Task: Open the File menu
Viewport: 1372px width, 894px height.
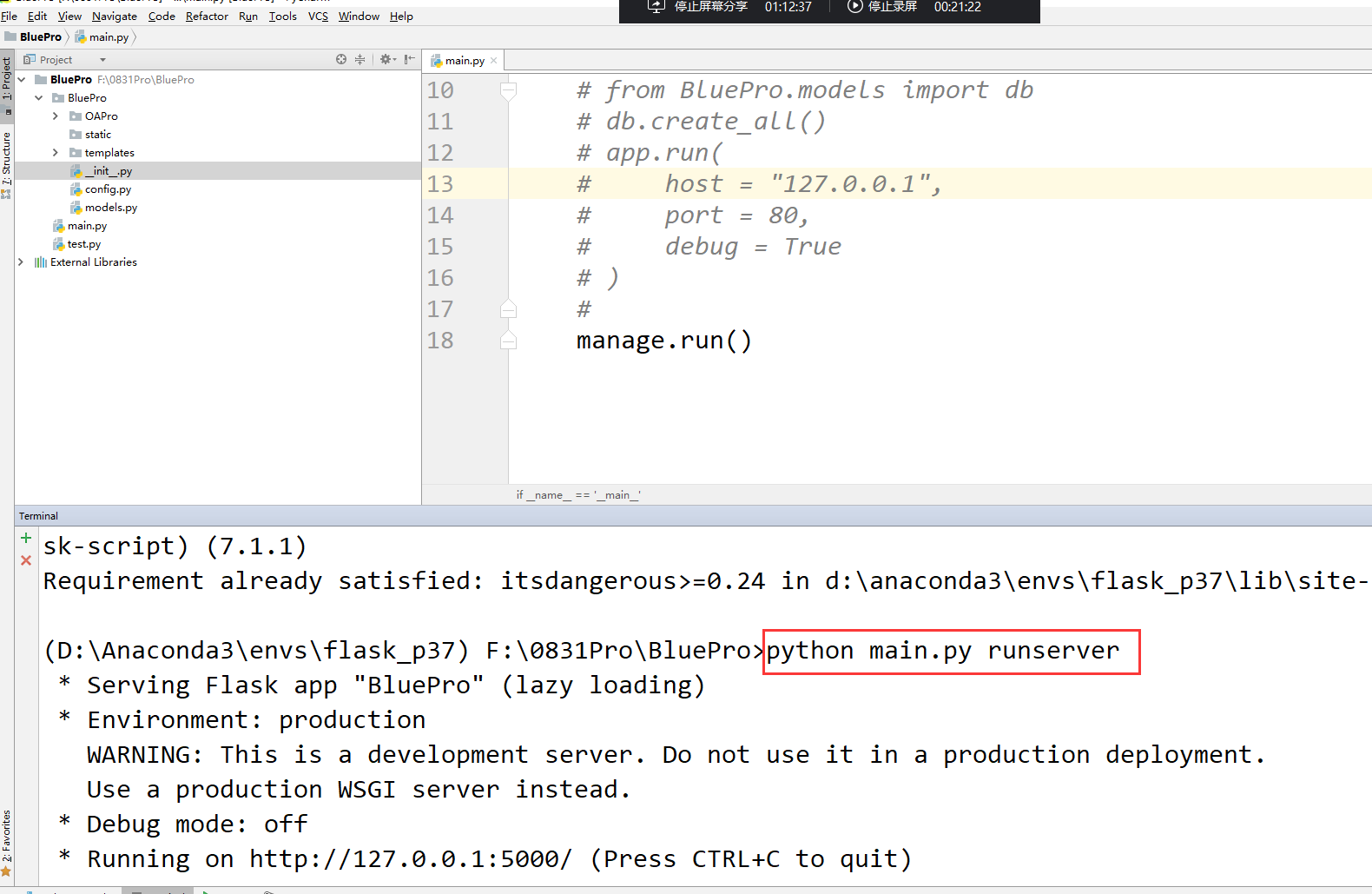Action: [9, 17]
